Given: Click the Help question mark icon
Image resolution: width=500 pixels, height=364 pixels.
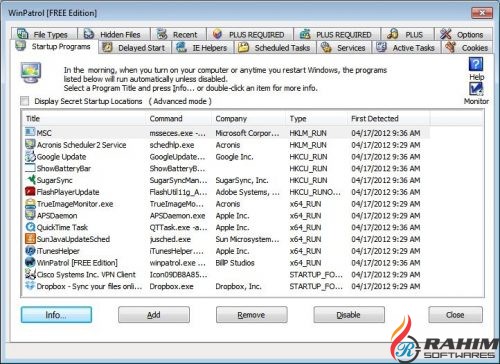Looking at the screenshot, I should click(x=476, y=64).
